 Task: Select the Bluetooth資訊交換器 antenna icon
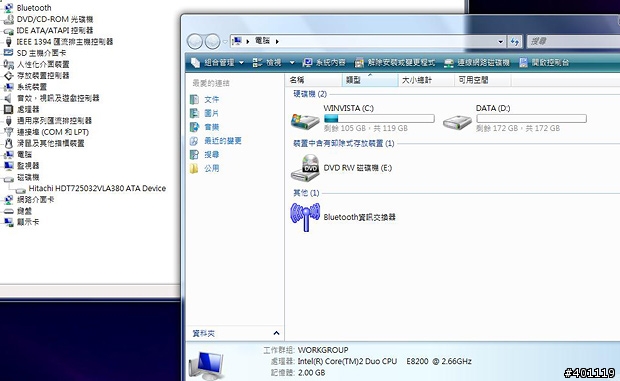pyautogui.click(x=305, y=217)
